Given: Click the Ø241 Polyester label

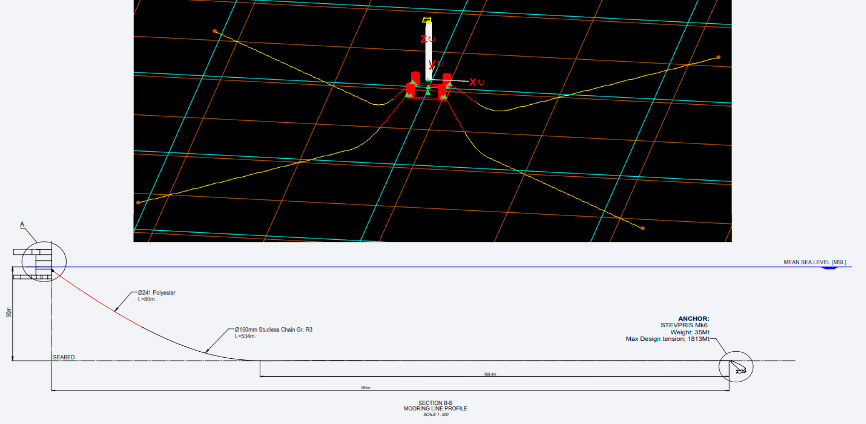Looking at the screenshot, I should 158,294.
